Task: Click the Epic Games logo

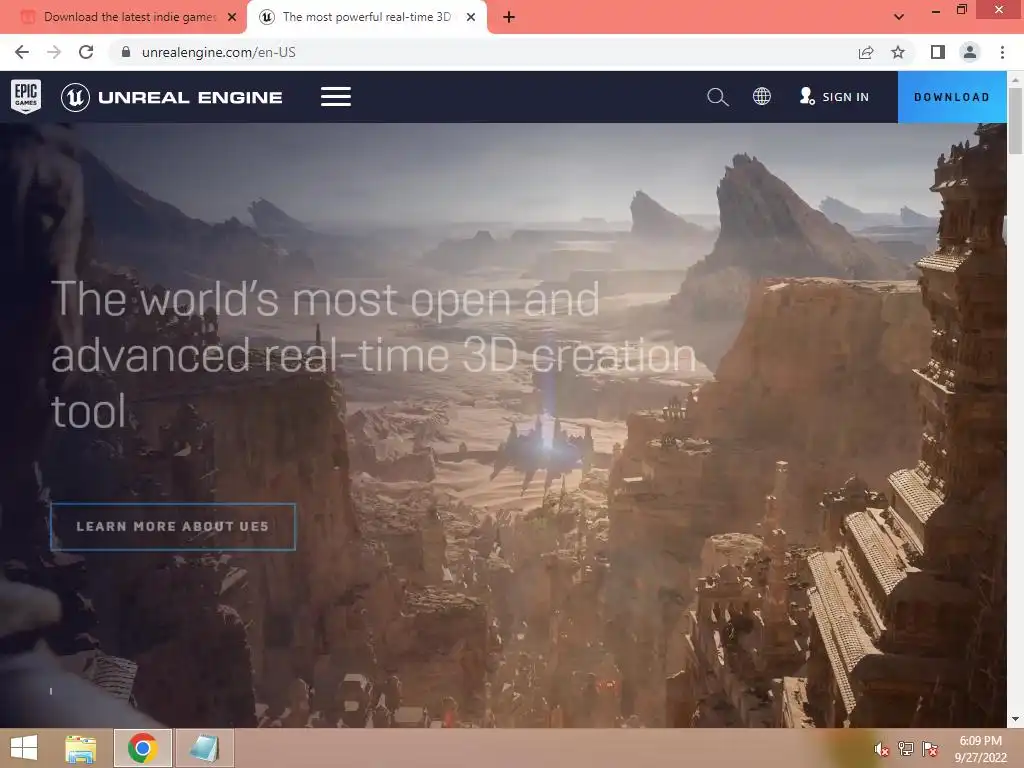Action: click(26, 97)
